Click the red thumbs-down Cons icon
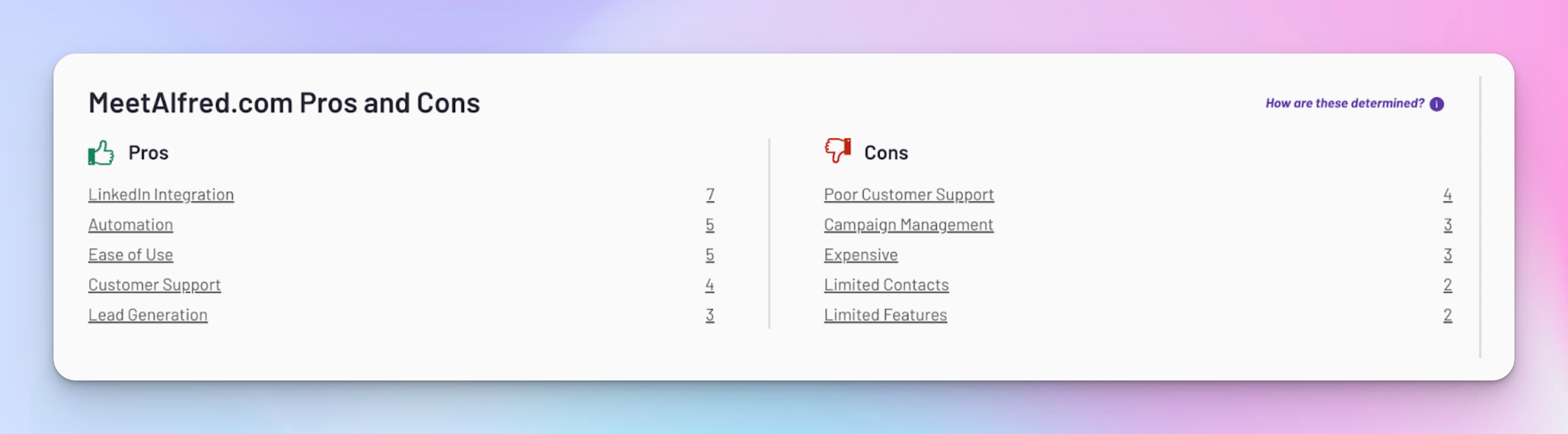The height and width of the screenshot is (434, 1568). click(x=838, y=150)
